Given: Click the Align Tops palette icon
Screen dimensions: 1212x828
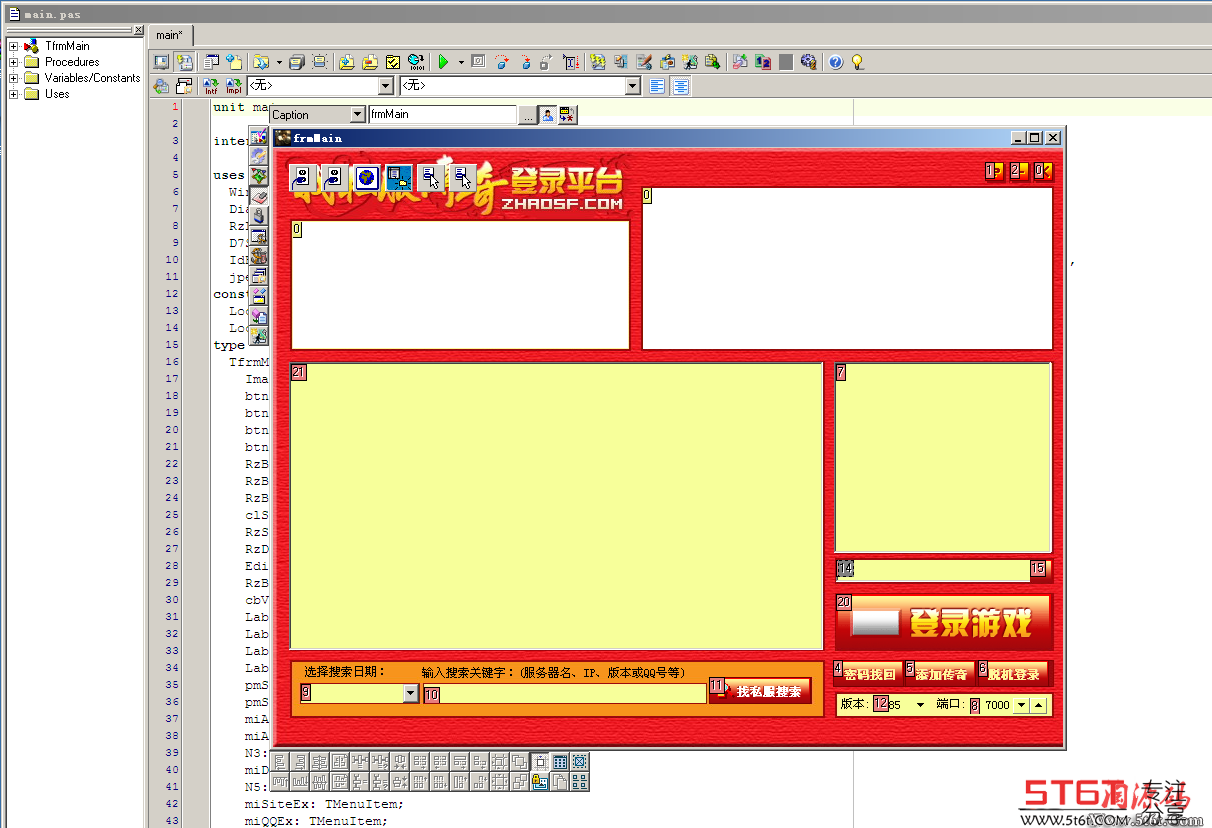Looking at the screenshot, I should pos(281,782).
